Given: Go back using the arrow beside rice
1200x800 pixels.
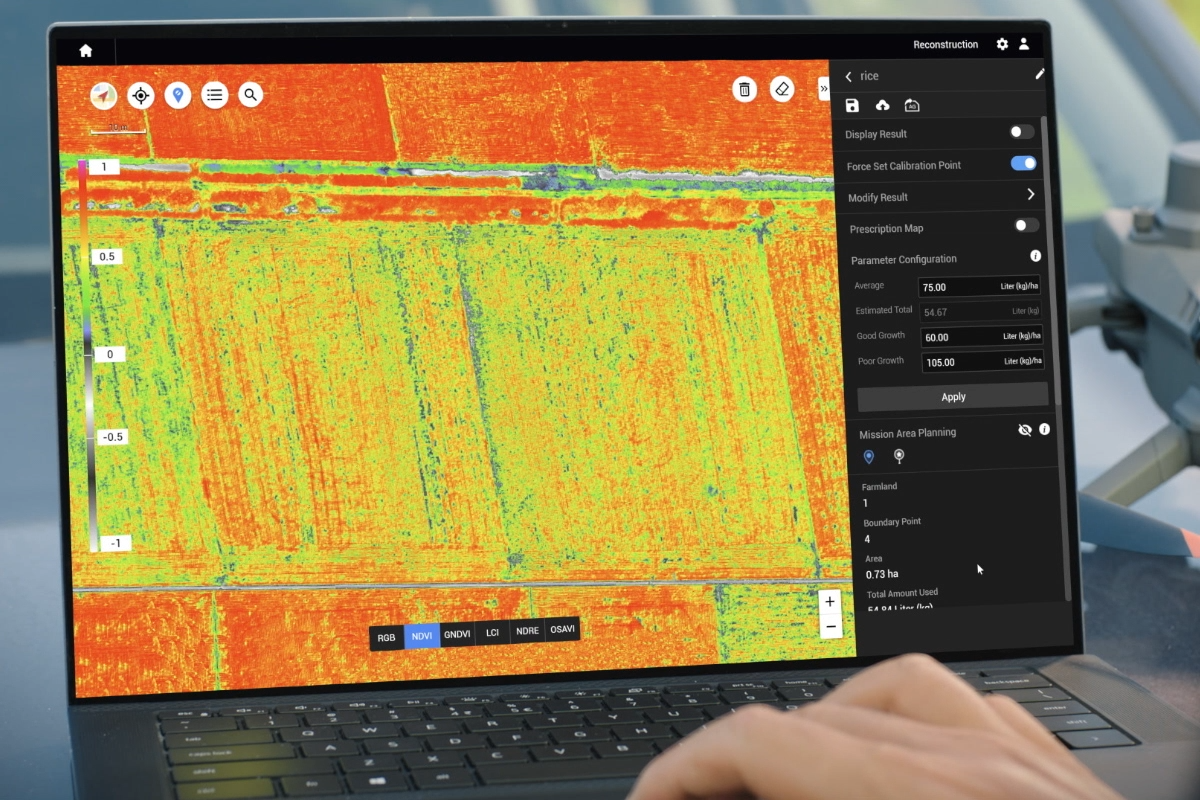Looking at the screenshot, I should [x=849, y=76].
